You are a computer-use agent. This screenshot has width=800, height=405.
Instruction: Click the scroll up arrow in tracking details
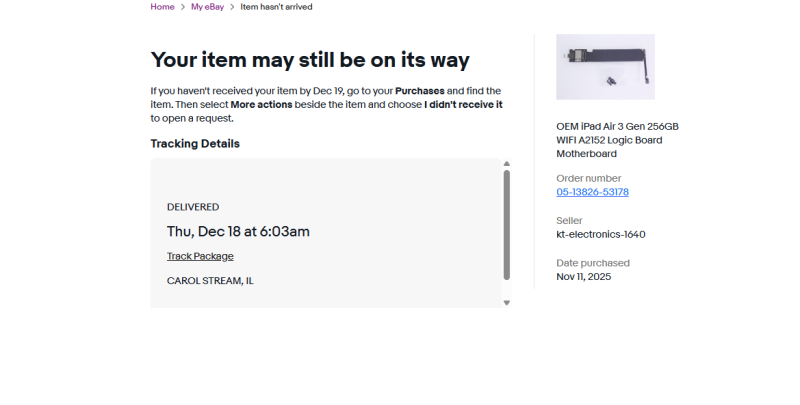coord(507,163)
